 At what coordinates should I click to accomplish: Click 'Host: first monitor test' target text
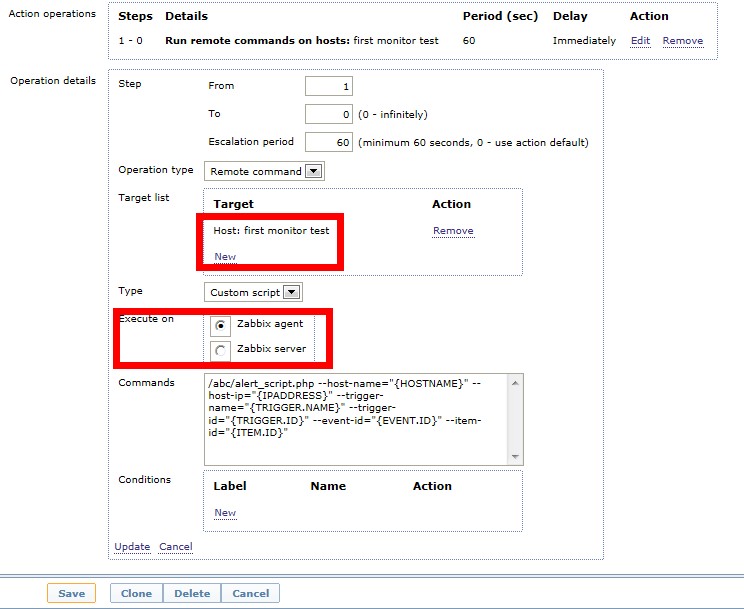tap(271, 231)
